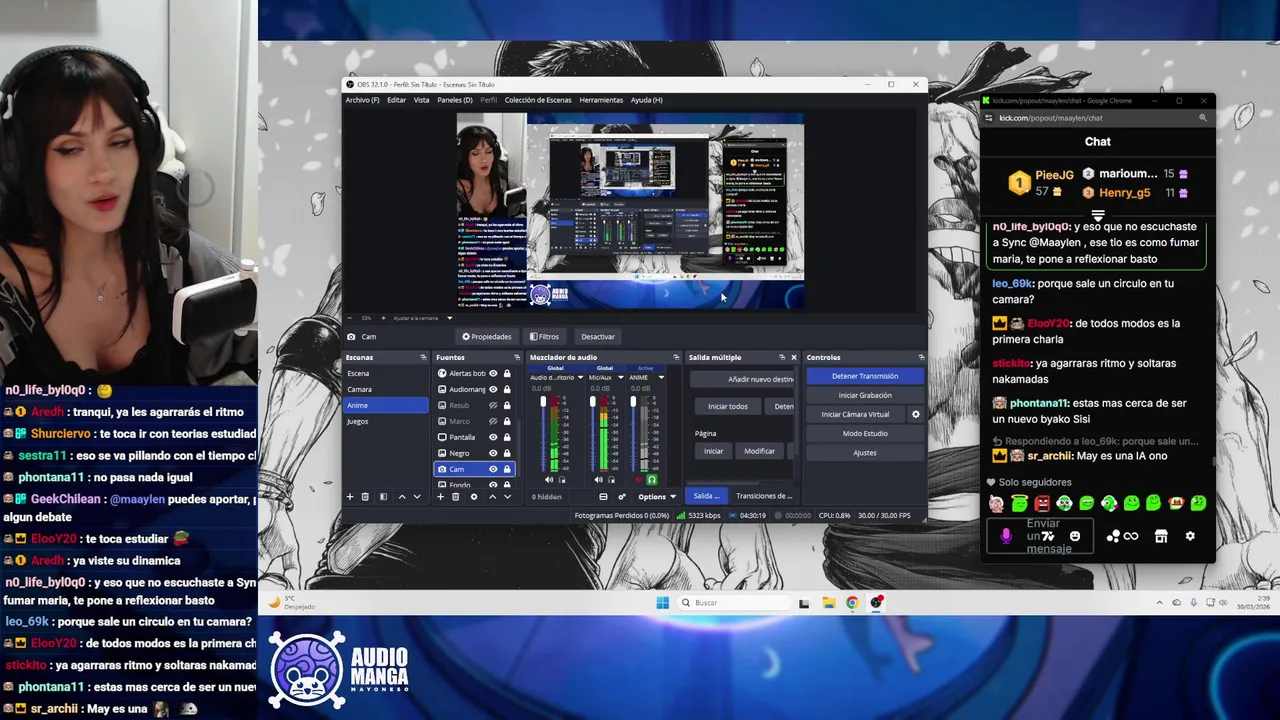The height and width of the screenshot is (720, 1280).
Task: Add a new scene with the Escenas plus icon
Action: coord(350,497)
